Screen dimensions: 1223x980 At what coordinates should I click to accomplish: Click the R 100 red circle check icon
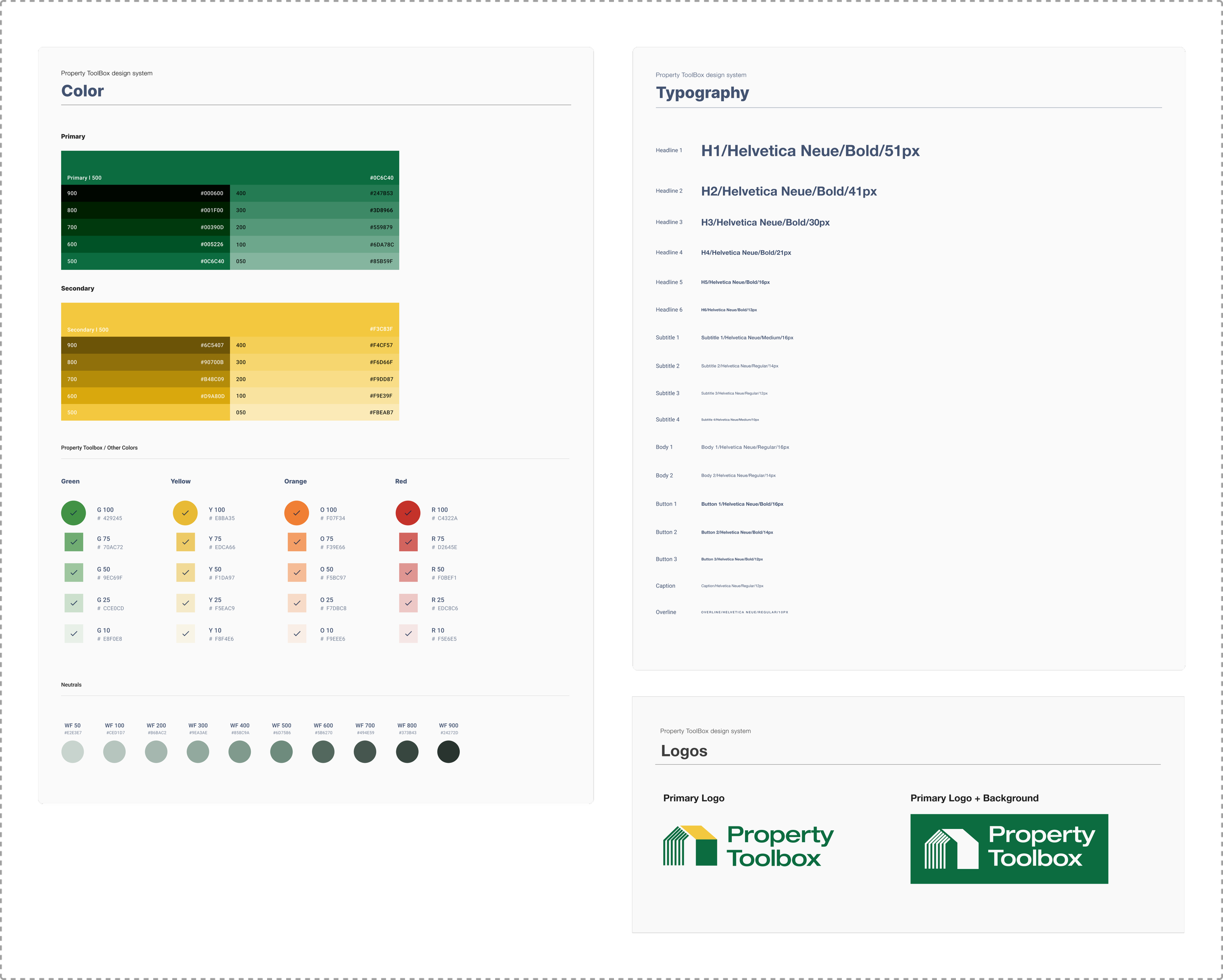tap(408, 512)
